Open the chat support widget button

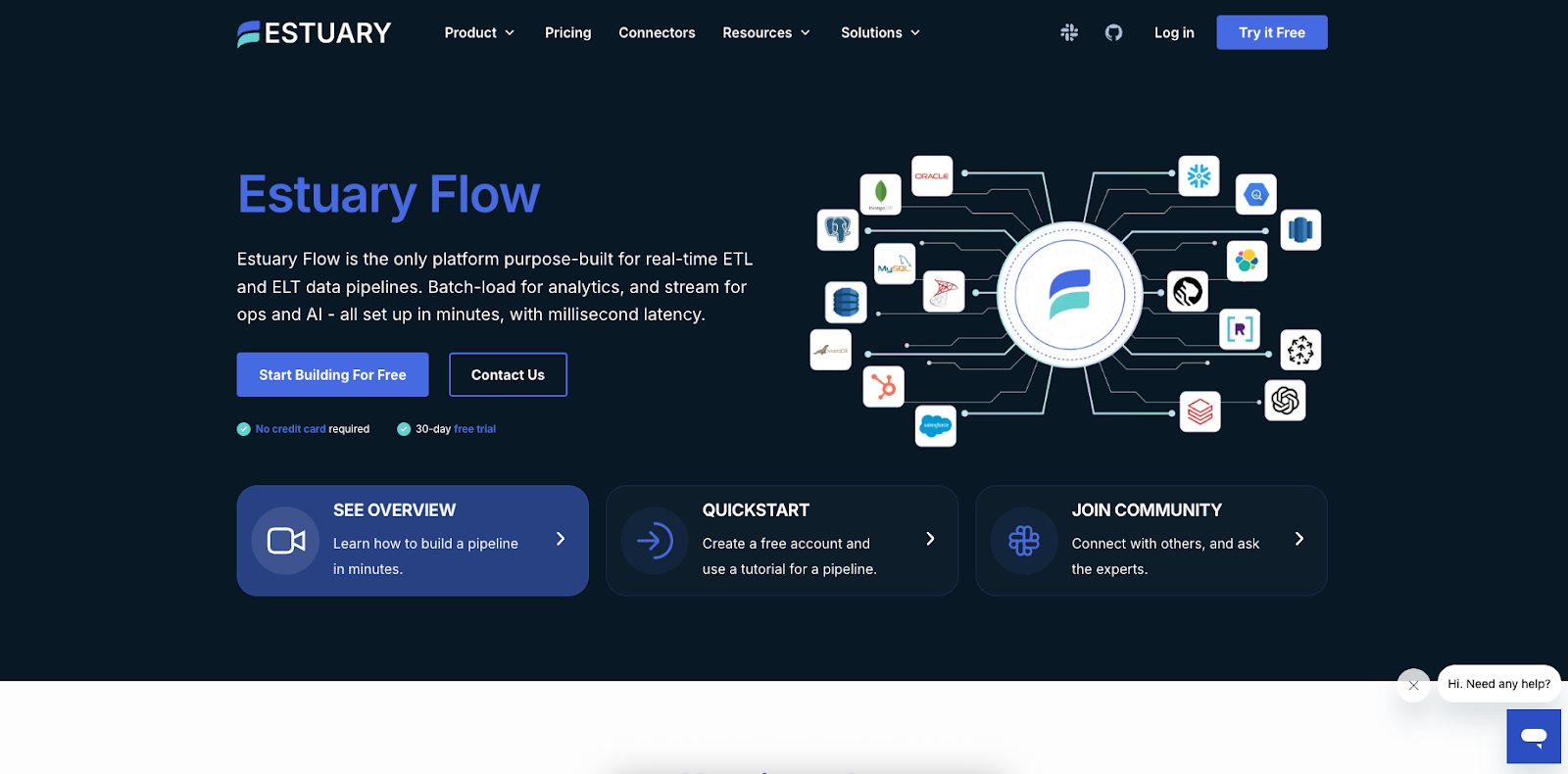click(x=1534, y=736)
